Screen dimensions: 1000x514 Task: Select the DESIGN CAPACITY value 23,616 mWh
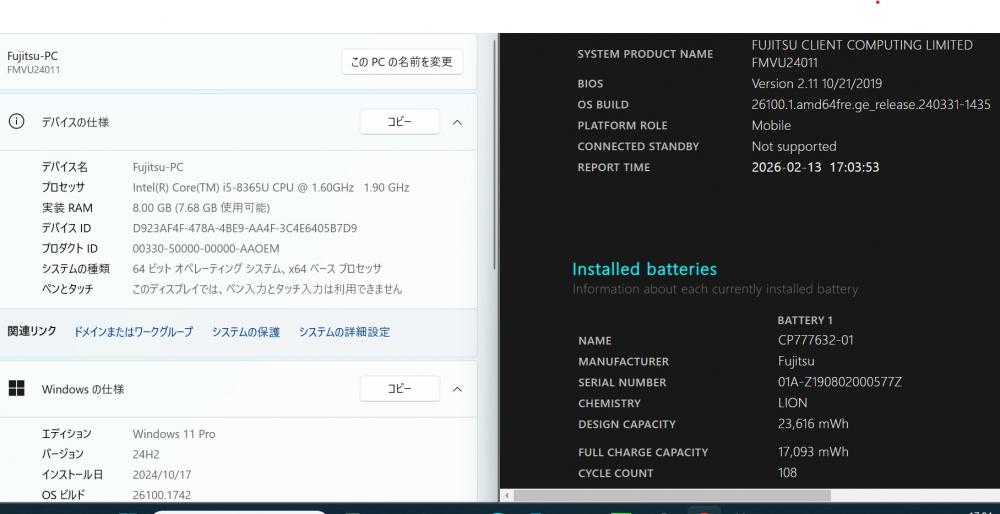(x=813, y=423)
